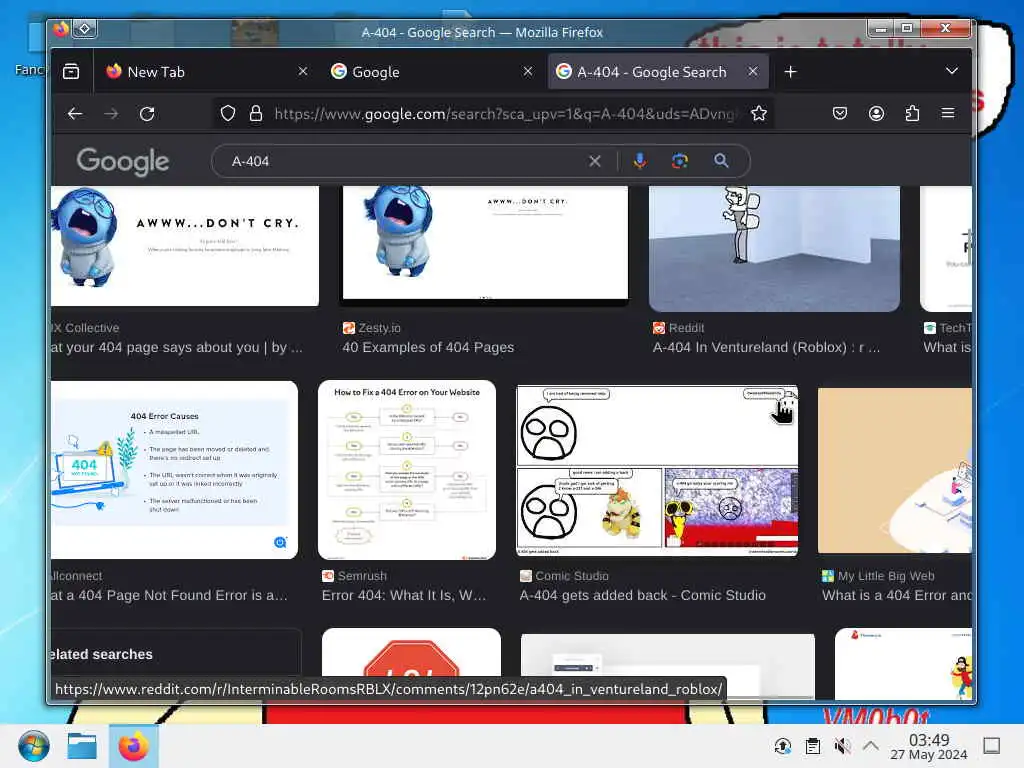Image resolution: width=1024 pixels, height=768 pixels.
Task: Open the clipboard tray icon
Action: click(x=813, y=746)
